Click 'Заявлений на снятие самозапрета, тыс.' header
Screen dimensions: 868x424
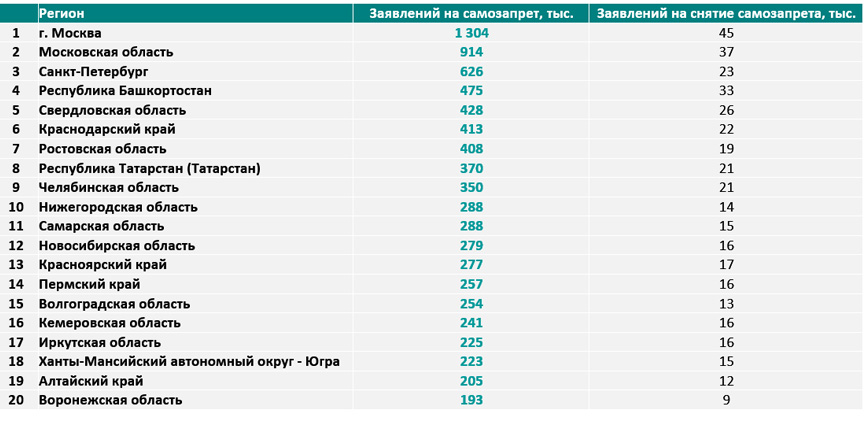tap(725, 14)
